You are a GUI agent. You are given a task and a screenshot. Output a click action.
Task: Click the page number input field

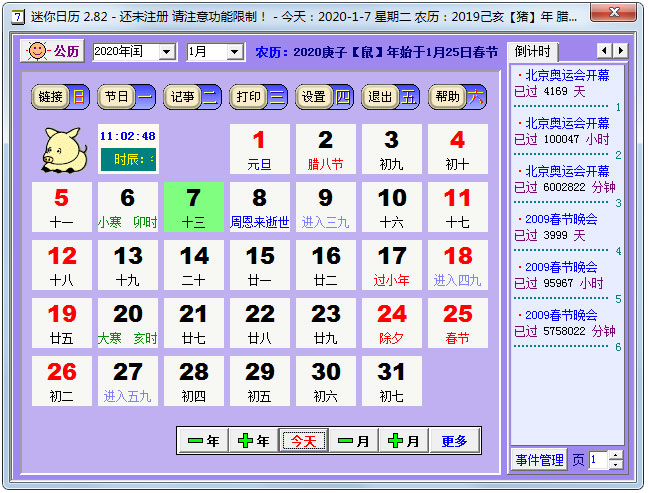(599, 459)
